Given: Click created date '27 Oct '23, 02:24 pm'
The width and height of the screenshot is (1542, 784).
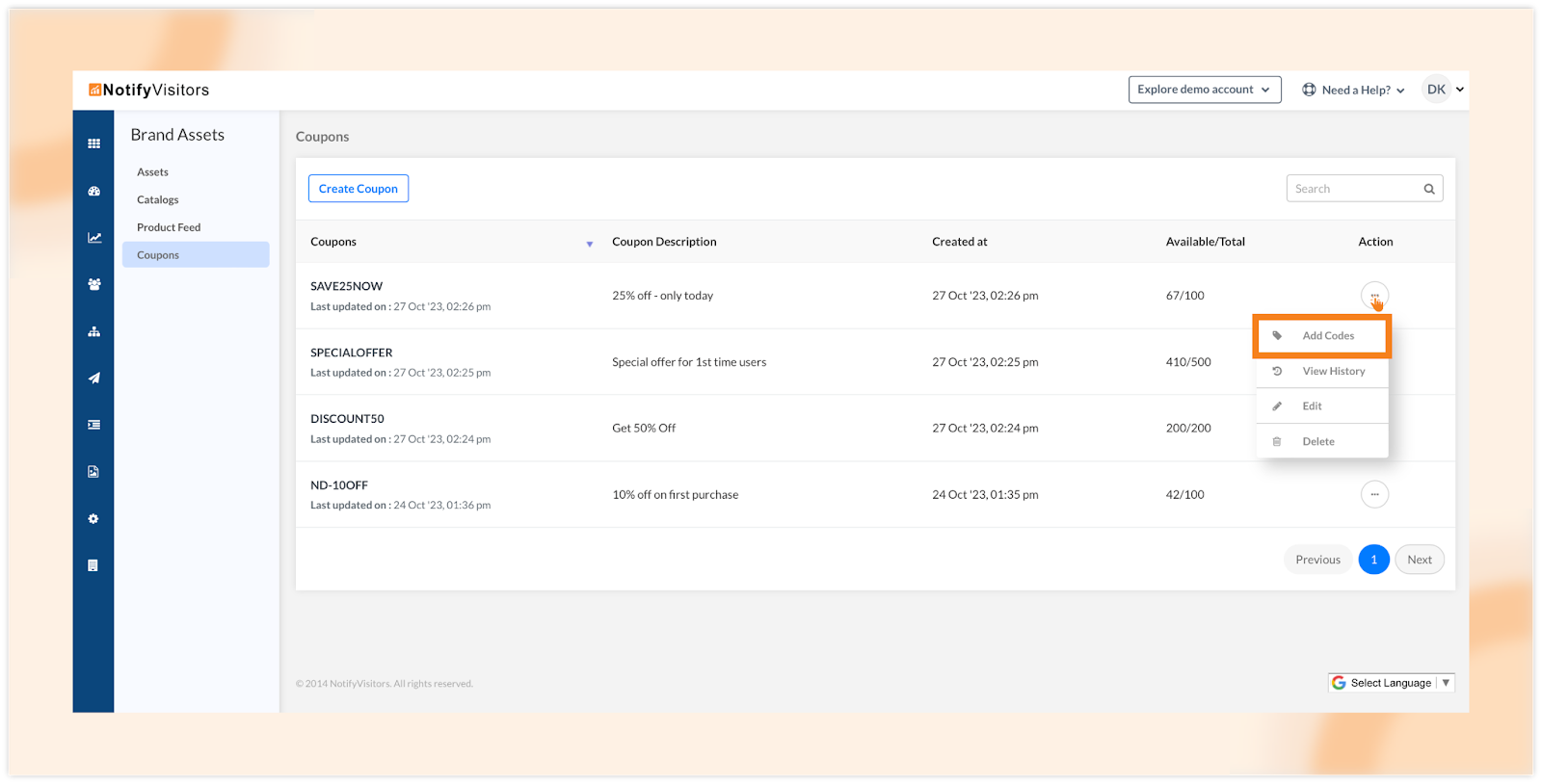Looking at the screenshot, I should point(985,429).
